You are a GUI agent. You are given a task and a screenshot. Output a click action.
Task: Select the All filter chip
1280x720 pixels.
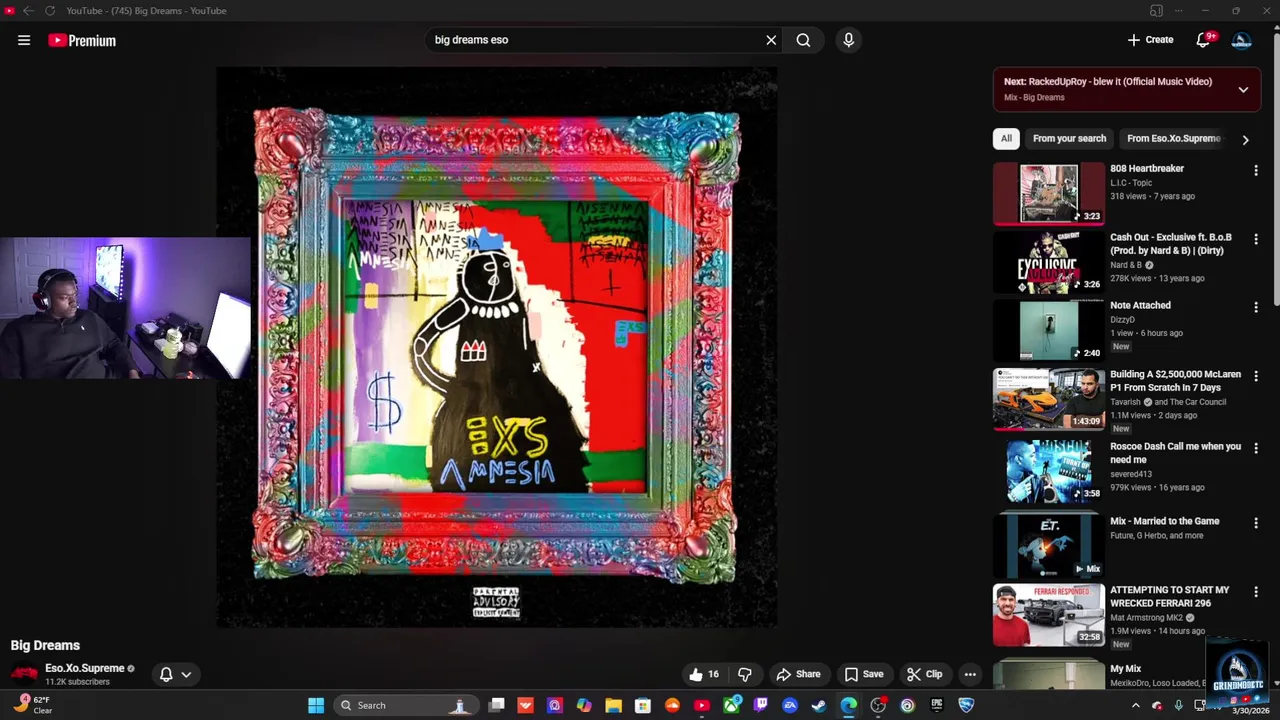tap(1006, 139)
